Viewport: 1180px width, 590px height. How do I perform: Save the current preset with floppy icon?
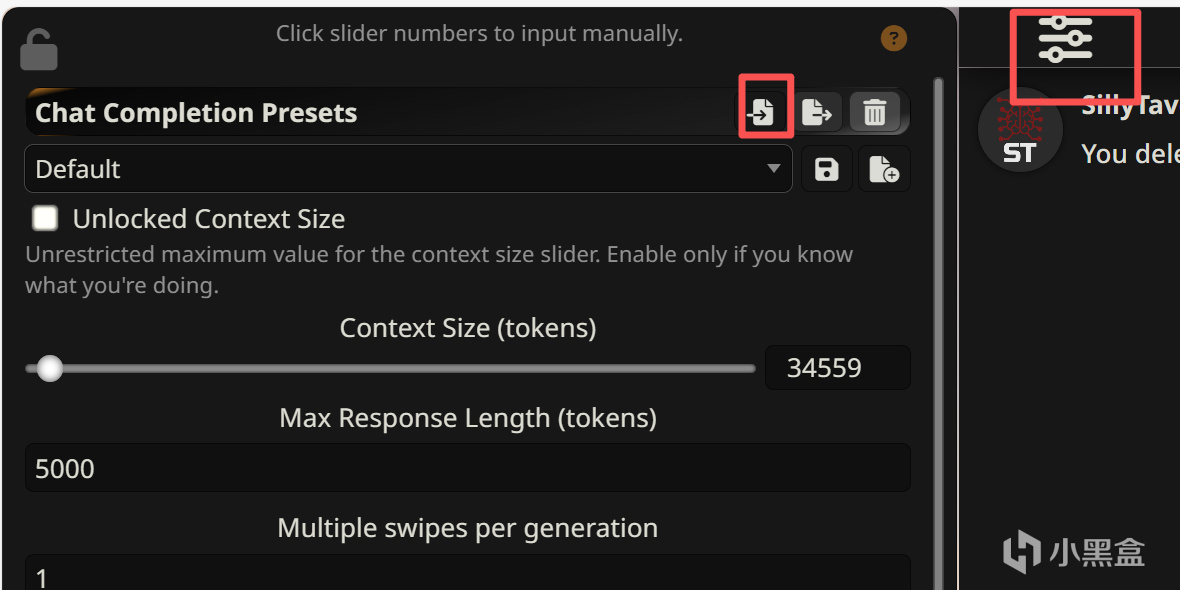point(826,169)
